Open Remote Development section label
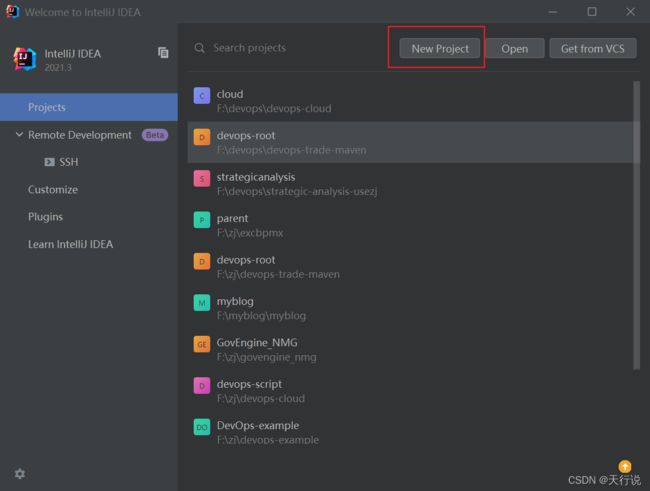The width and height of the screenshot is (650, 491). point(80,135)
